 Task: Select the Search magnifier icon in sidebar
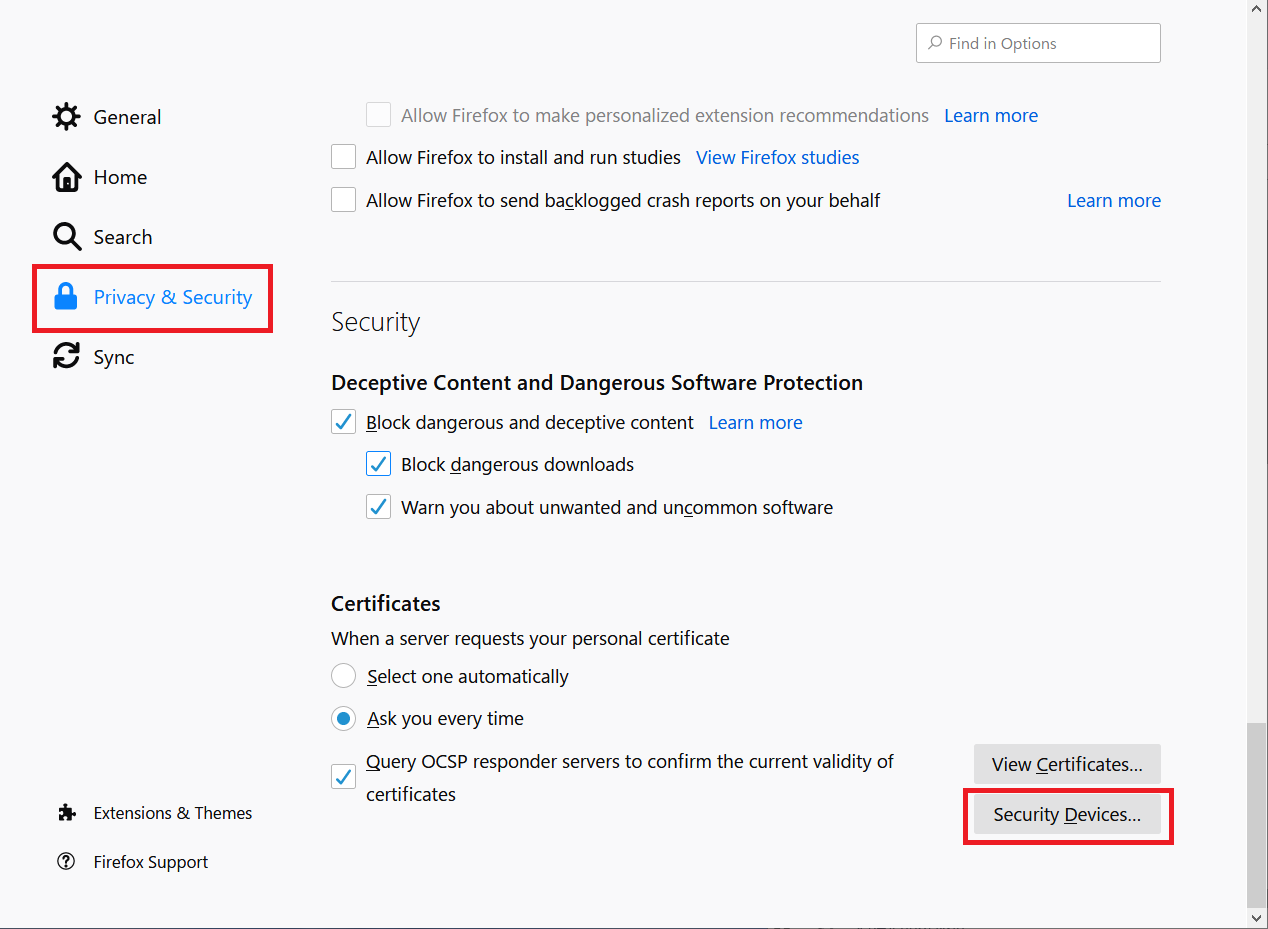click(x=66, y=236)
